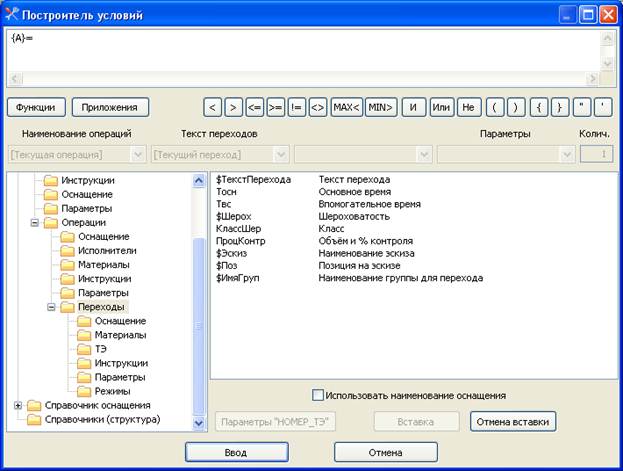Enable Использовать наименование оснащения checkbox
The image size is (623, 471).
(x=317, y=395)
